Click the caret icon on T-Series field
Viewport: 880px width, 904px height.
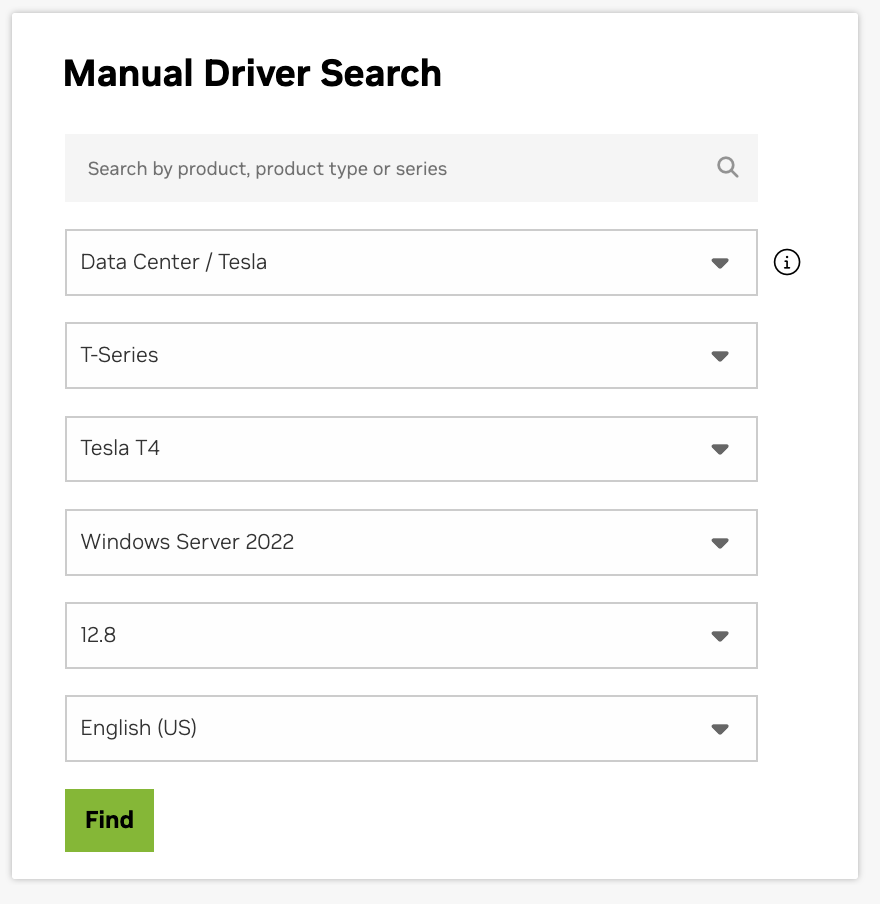[719, 356]
